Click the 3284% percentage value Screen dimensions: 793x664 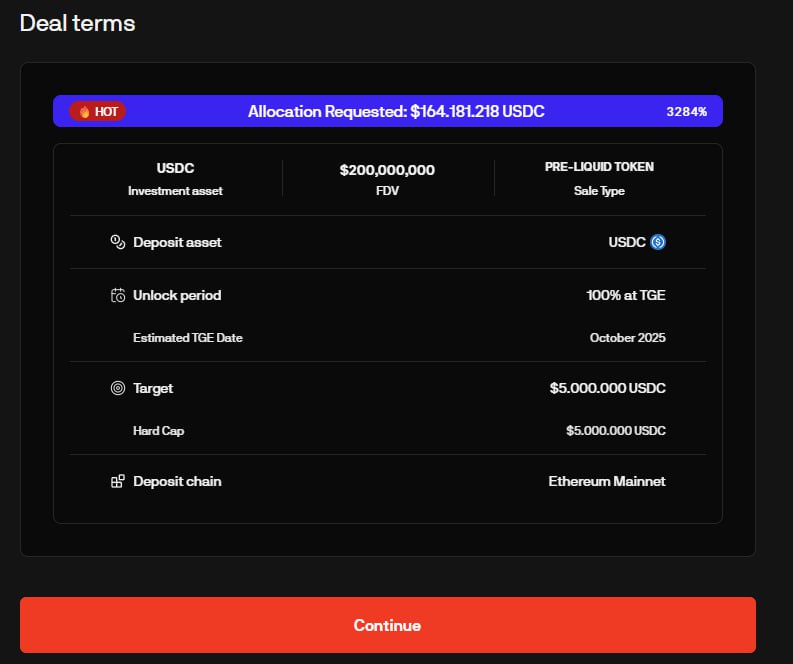click(x=686, y=112)
